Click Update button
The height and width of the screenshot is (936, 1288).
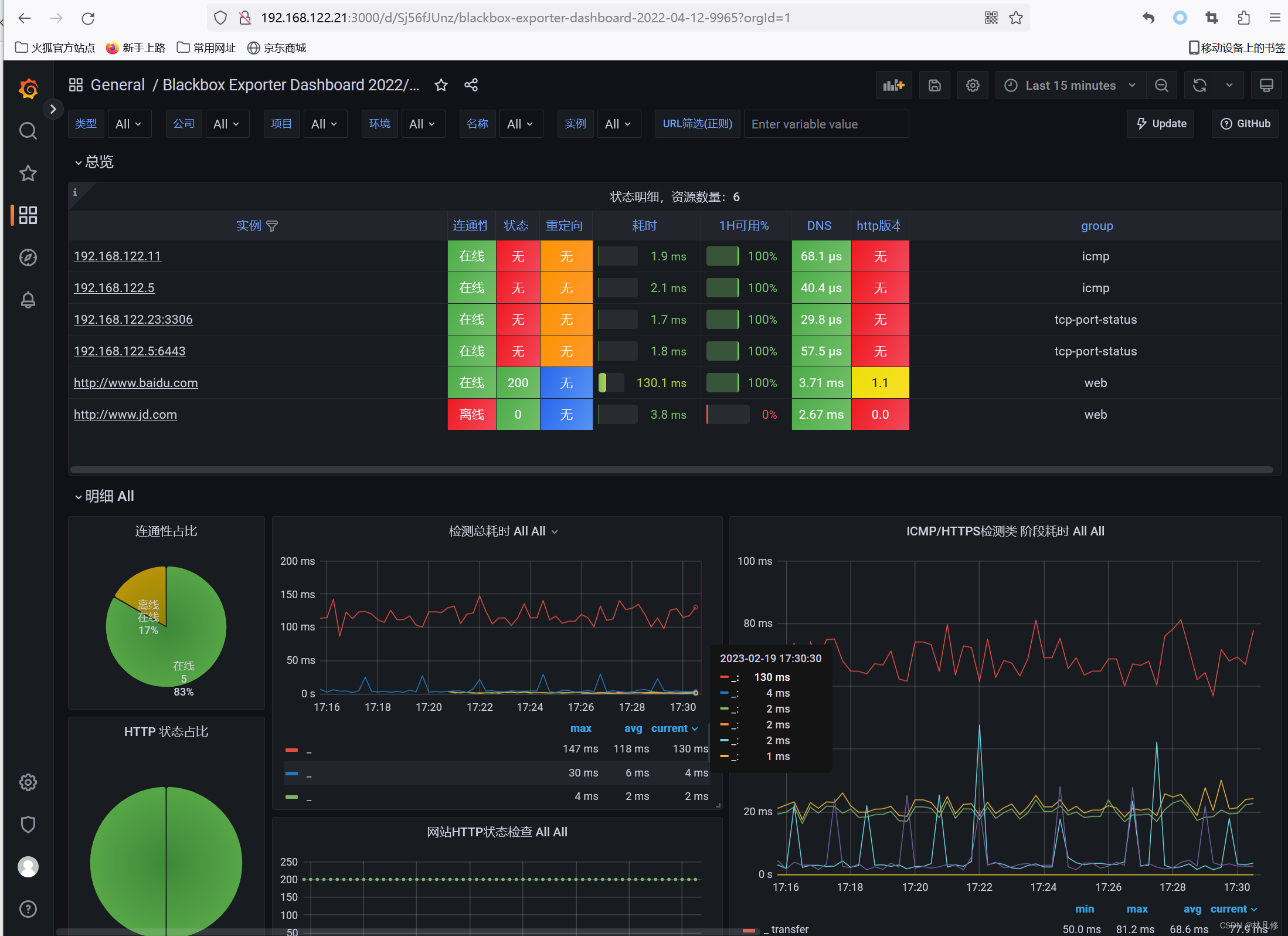[x=1161, y=124]
